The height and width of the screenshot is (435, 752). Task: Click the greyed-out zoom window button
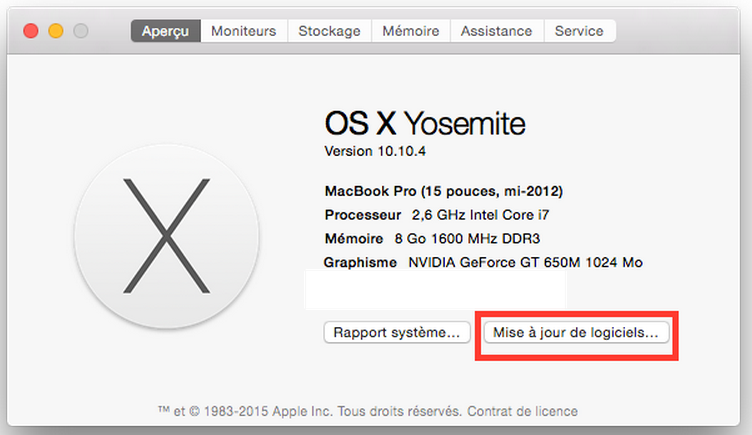click(81, 31)
